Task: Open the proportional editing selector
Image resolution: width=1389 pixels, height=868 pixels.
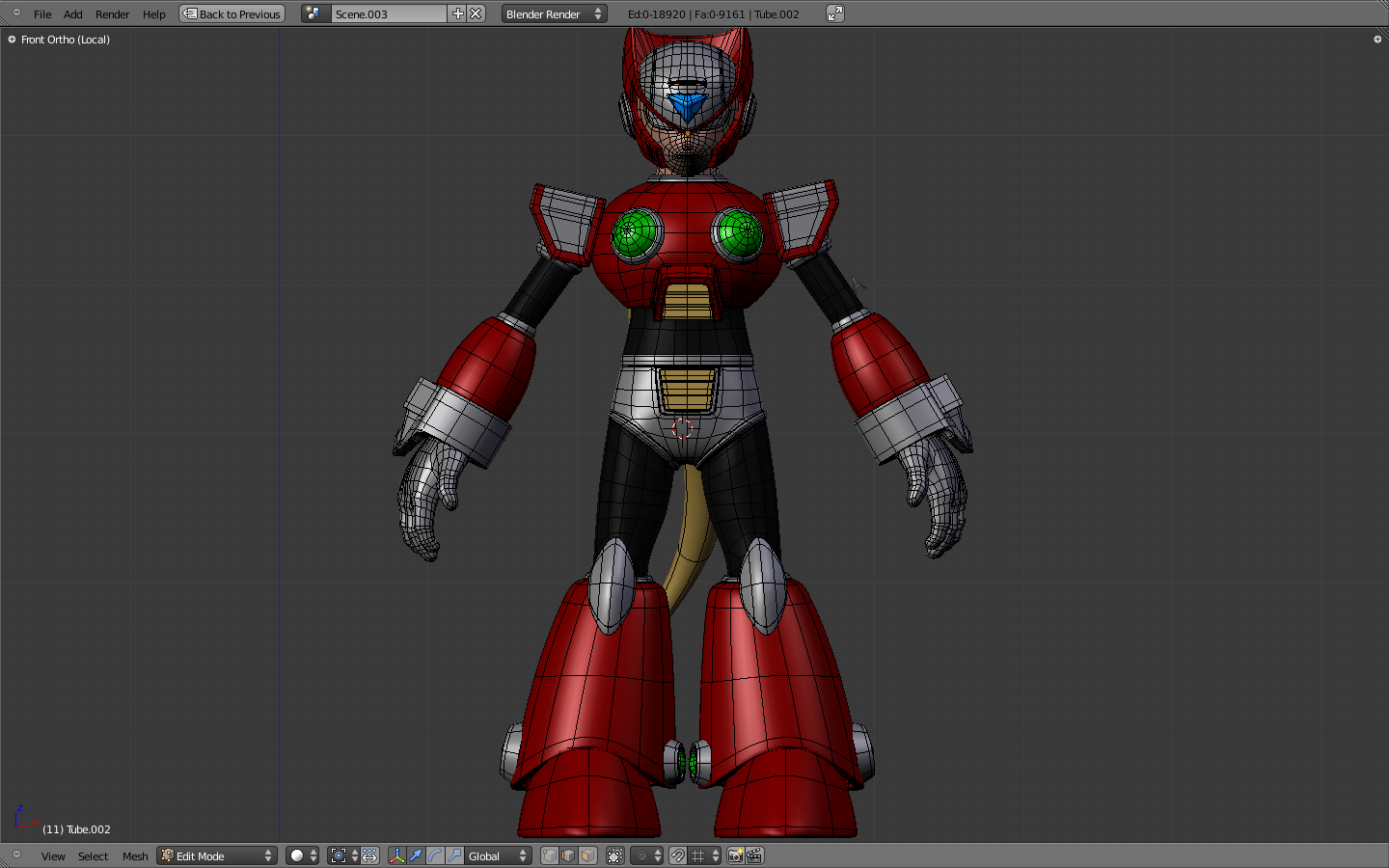Action: [x=647, y=855]
